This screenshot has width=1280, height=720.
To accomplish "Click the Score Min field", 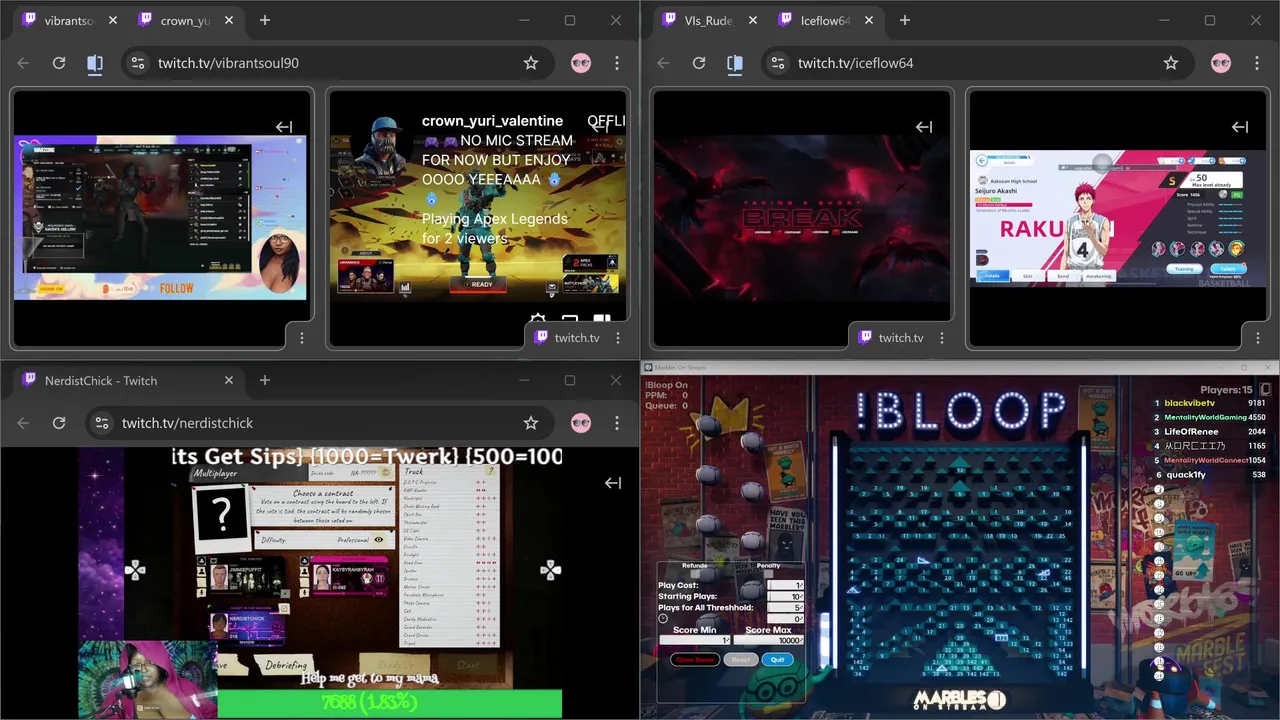I will click(694, 640).
